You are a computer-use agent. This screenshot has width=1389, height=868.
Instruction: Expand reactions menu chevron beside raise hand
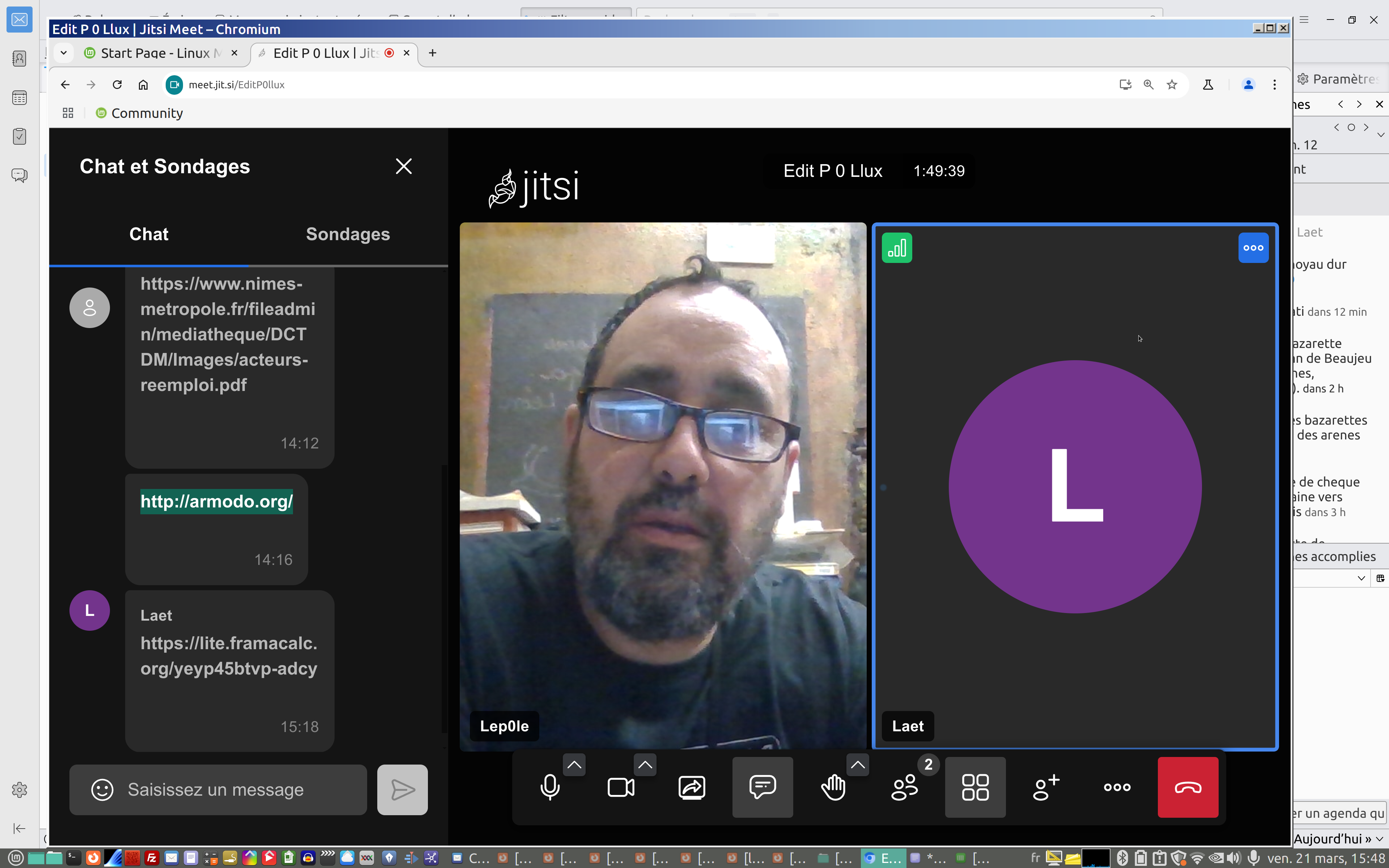click(858, 765)
